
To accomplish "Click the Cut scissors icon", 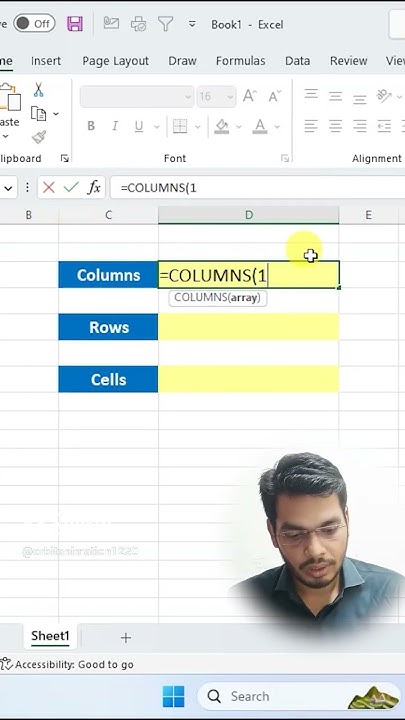I will 39,90.
